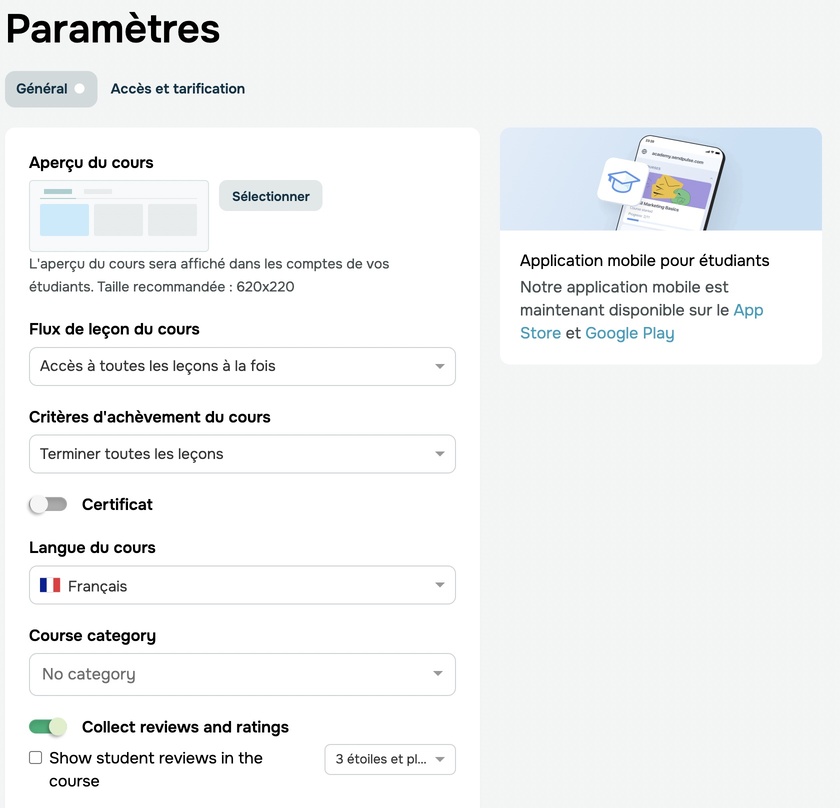
Task: Click the status dot inside the Général tab
Action: tap(79, 89)
